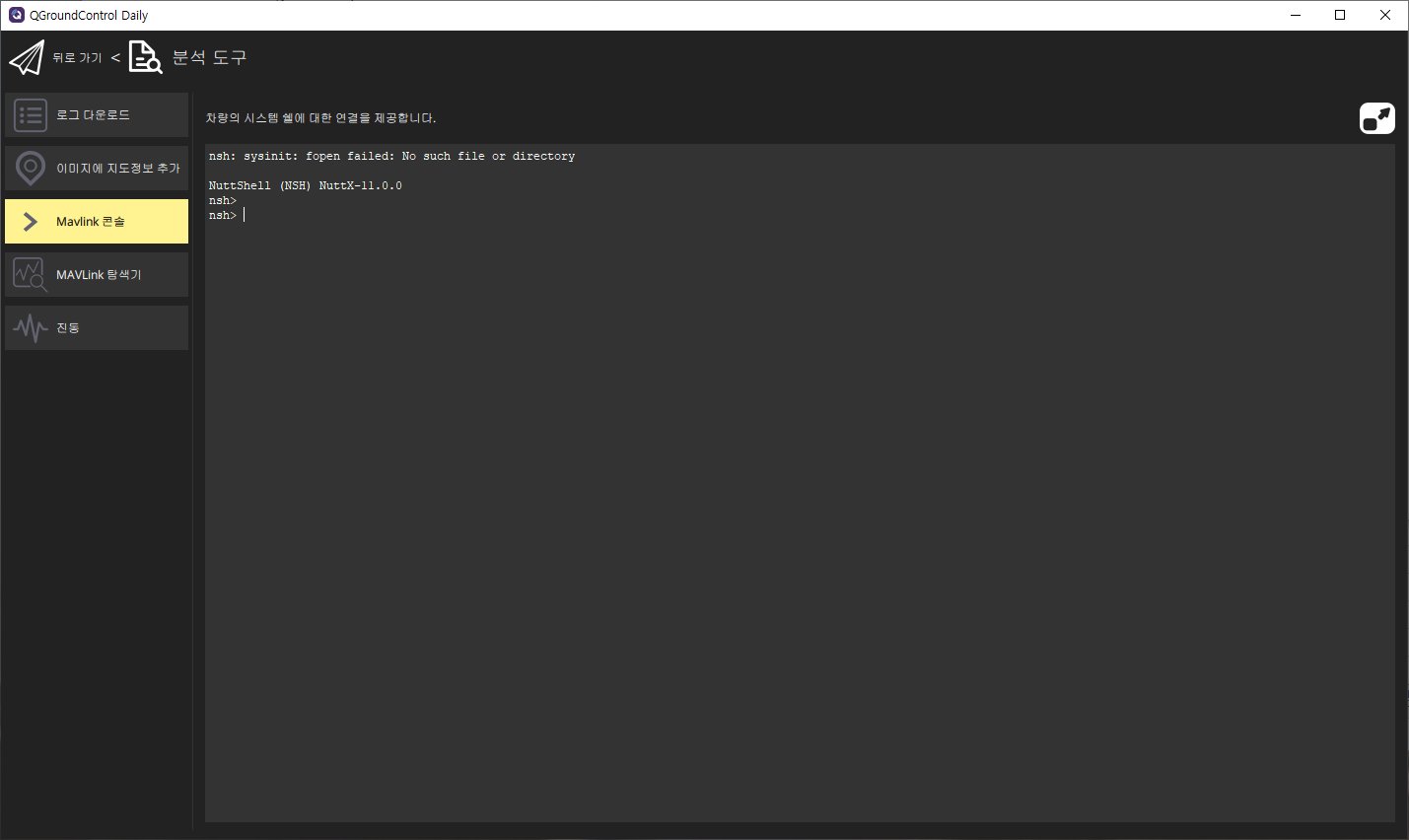Click the vibration waveform icon
The width and height of the screenshot is (1409, 840).
coord(31,328)
